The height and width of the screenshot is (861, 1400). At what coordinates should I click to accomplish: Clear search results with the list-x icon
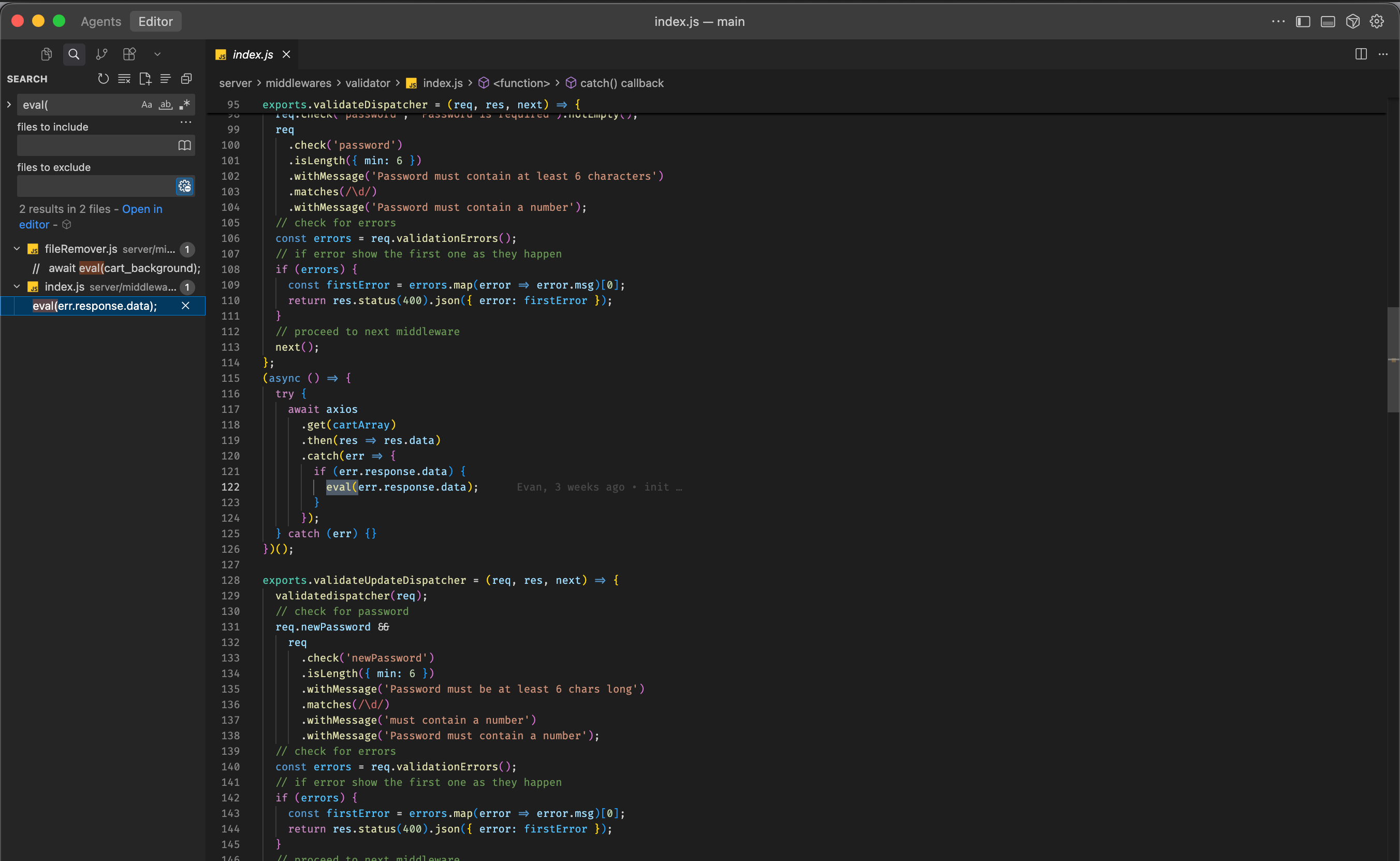124,79
